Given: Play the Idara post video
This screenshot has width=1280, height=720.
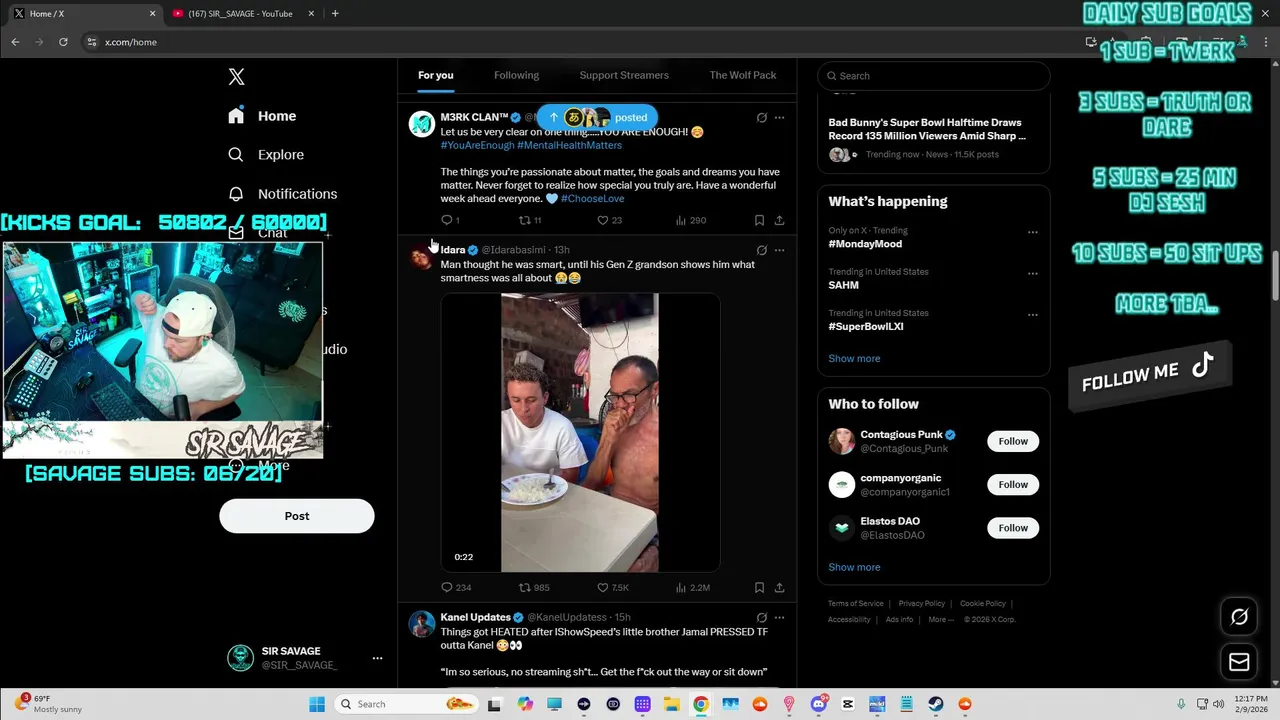Looking at the screenshot, I should click(580, 432).
